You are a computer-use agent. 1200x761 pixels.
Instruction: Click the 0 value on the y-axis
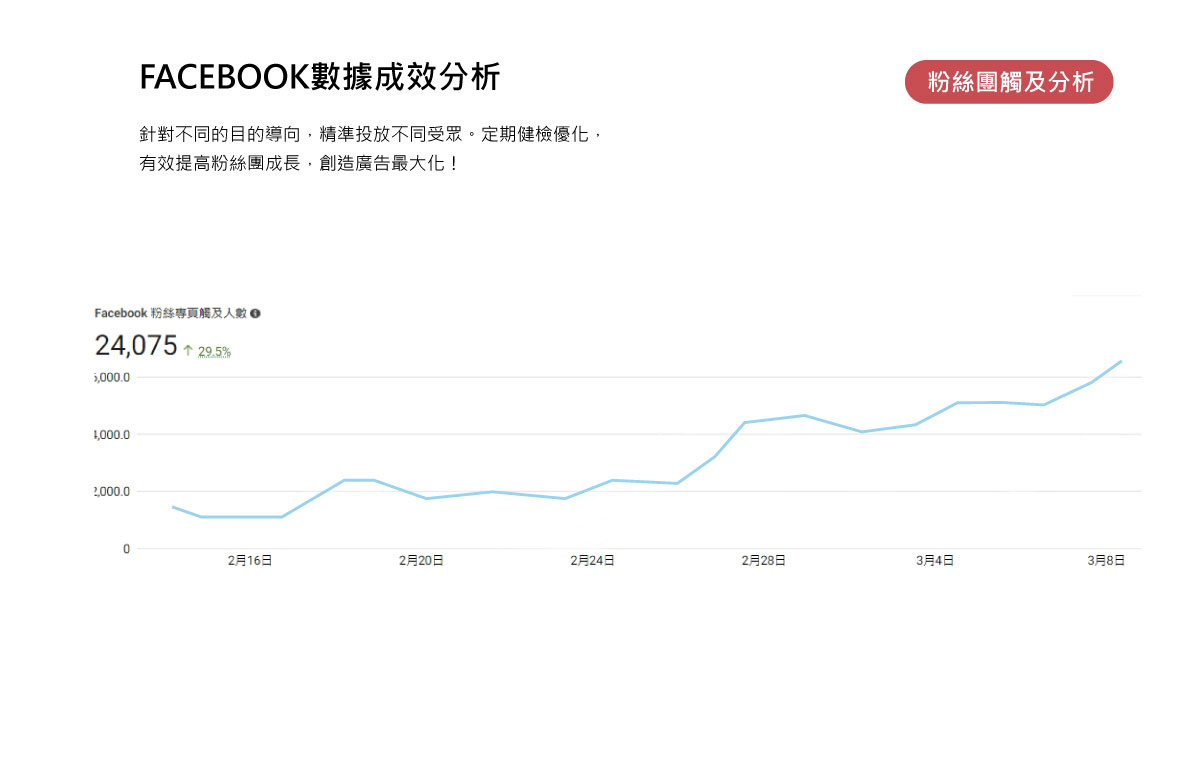click(x=126, y=549)
